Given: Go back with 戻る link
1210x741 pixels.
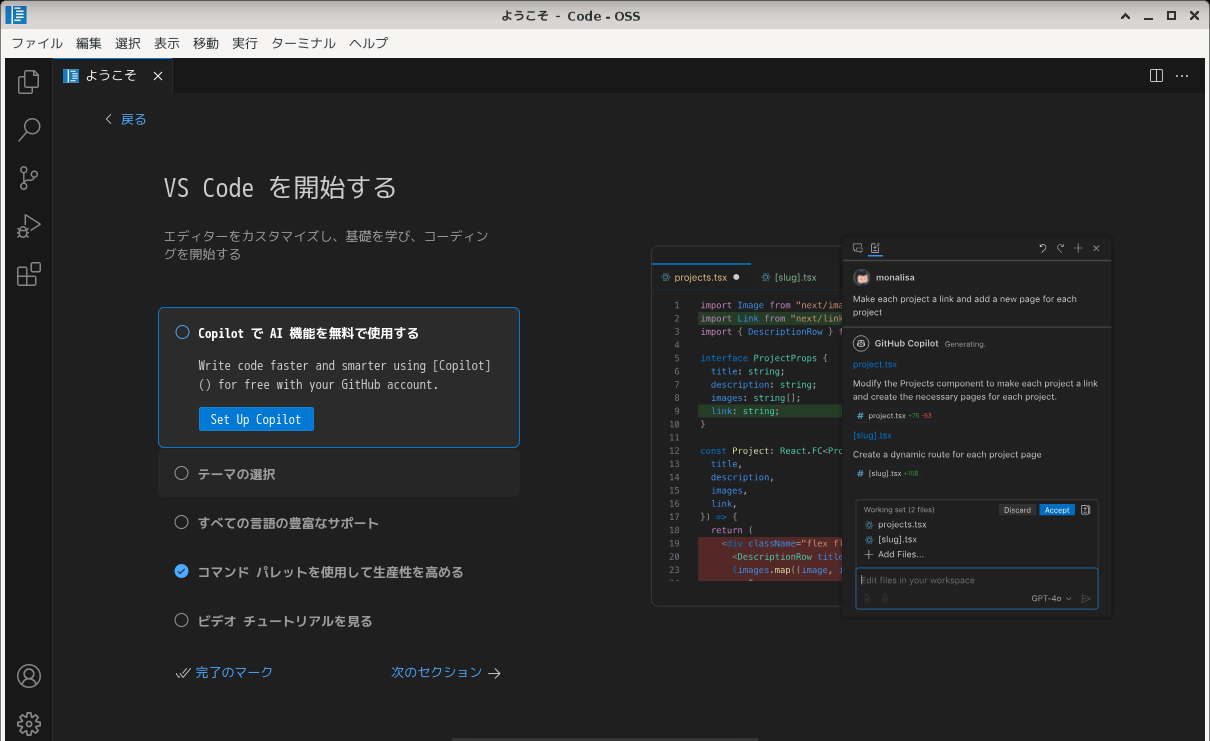Looking at the screenshot, I should tap(126, 119).
